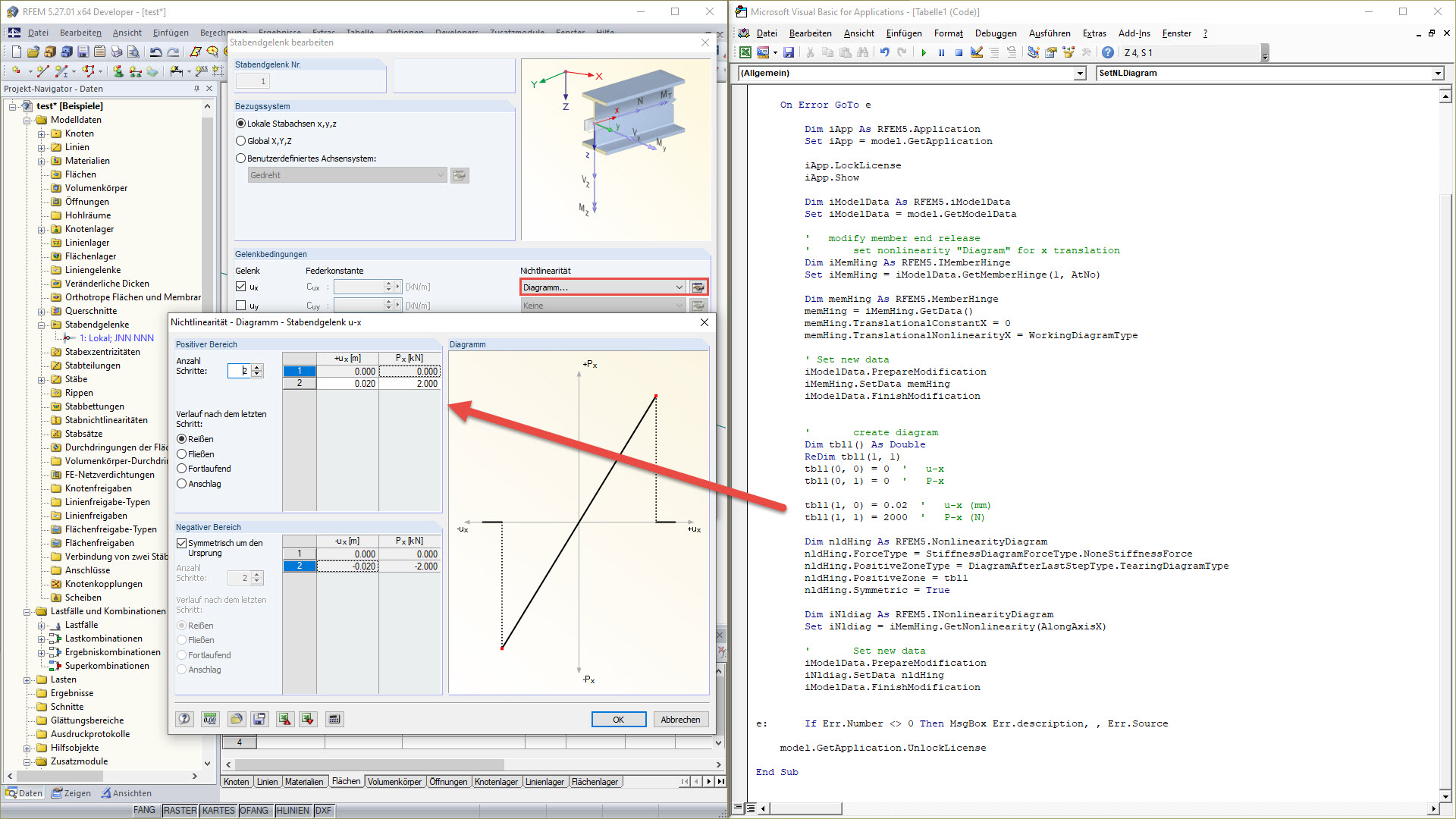Choose Global X,Y,Z reference system
Viewport: 1456px width, 819px height.
(x=241, y=141)
